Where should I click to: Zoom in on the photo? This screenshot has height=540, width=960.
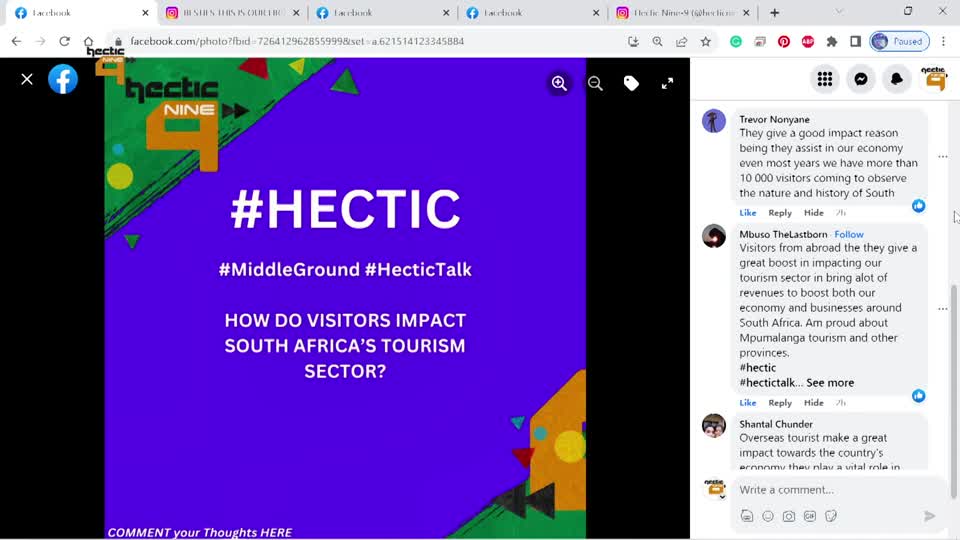559,84
